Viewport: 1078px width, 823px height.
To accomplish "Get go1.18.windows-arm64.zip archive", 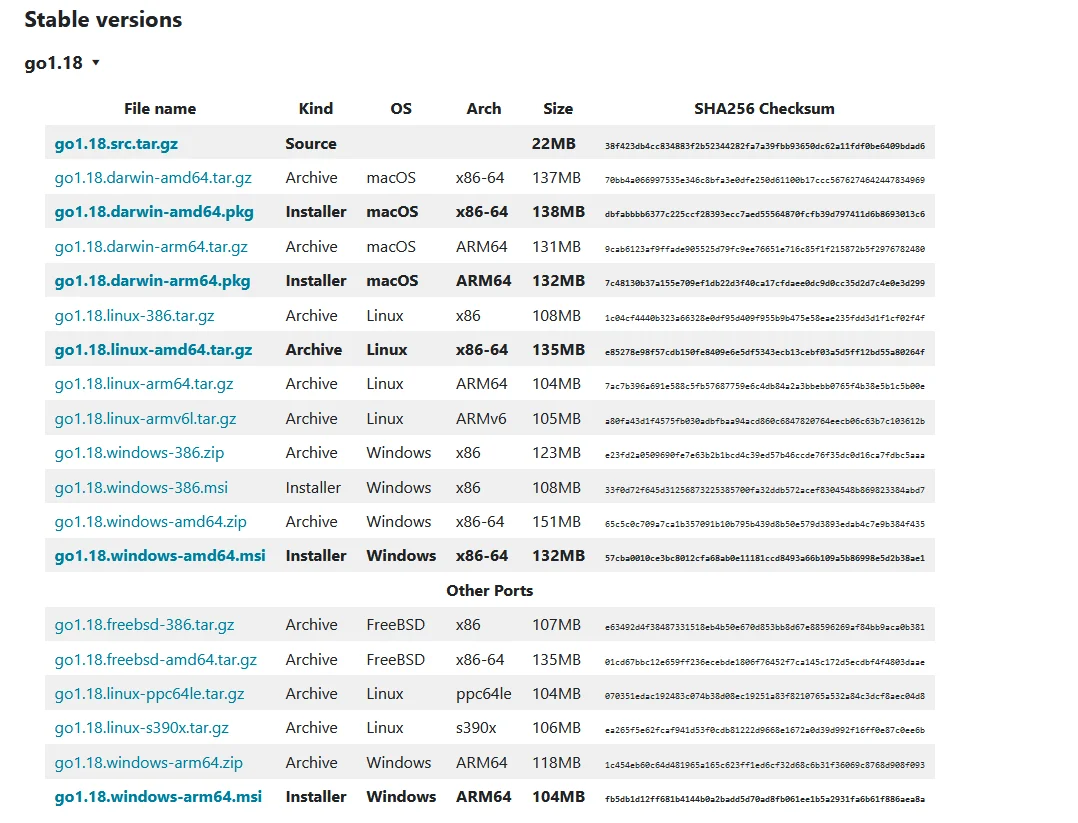I will tap(148, 763).
